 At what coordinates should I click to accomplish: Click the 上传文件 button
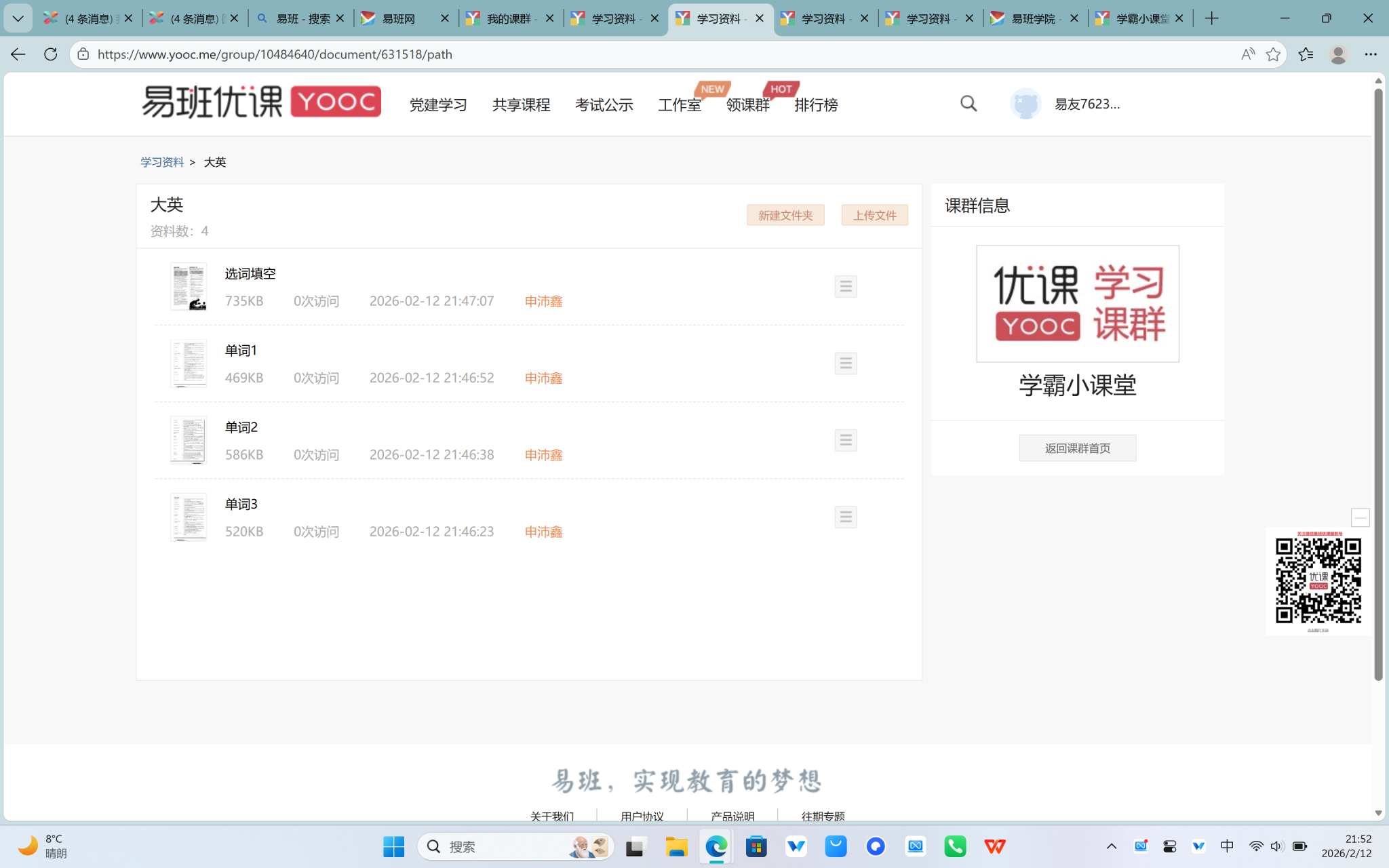tap(874, 215)
